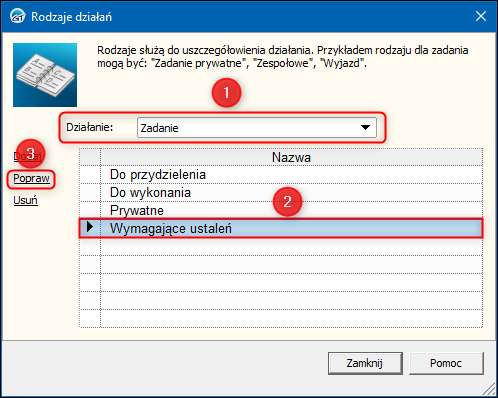
Task: Click the resize grip in the dialog corner
Action: click(x=489, y=389)
